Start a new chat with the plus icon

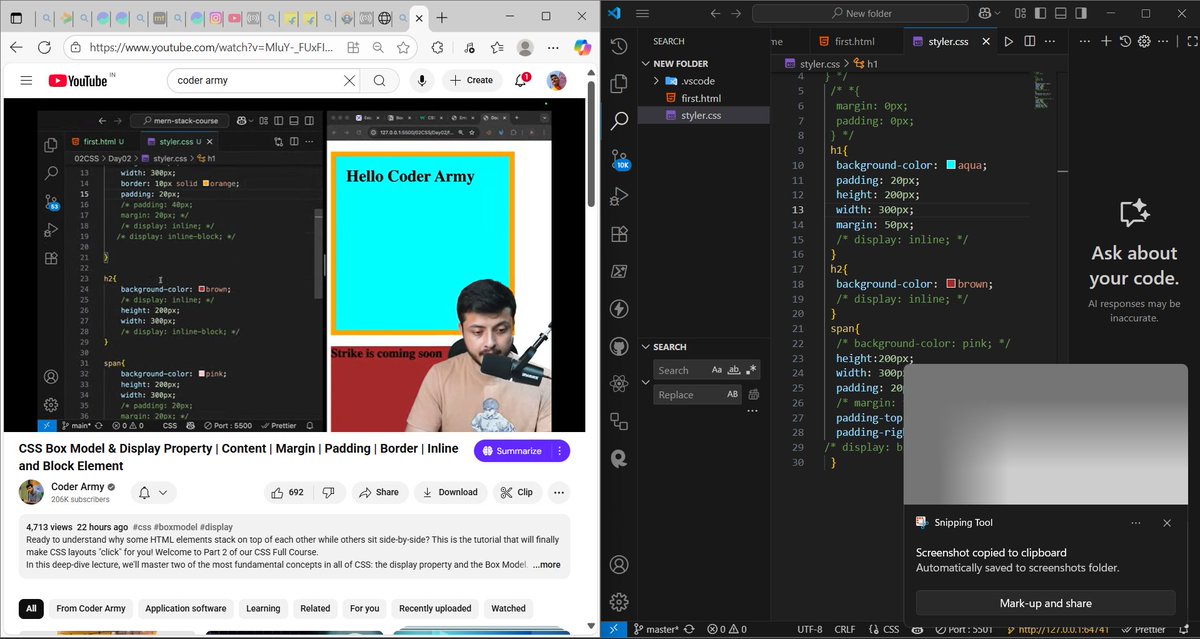click(x=1106, y=41)
